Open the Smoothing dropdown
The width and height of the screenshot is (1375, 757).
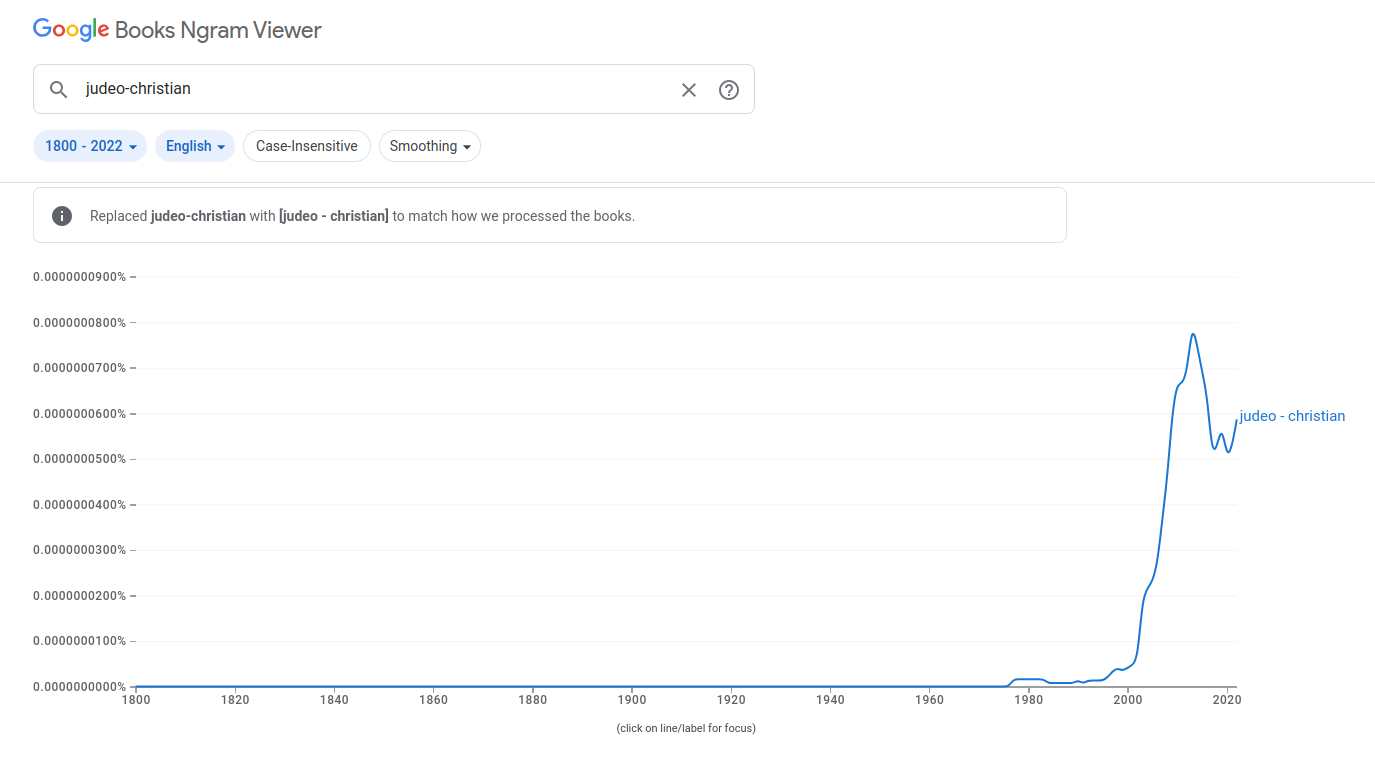(430, 146)
